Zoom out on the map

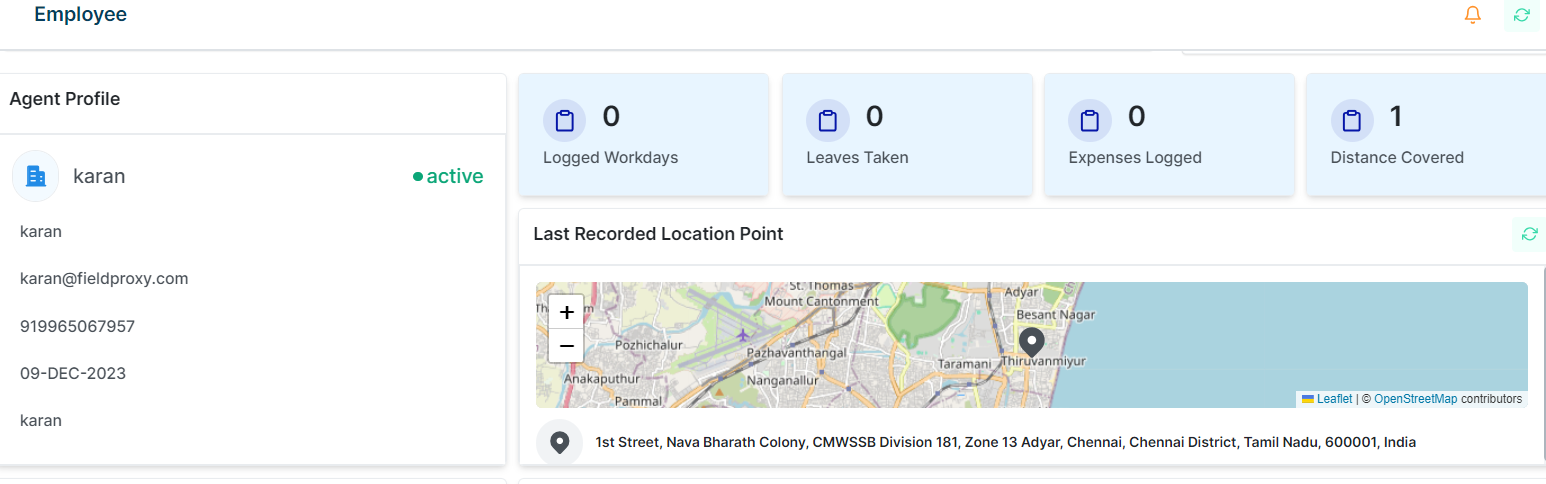click(x=566, y=346)
